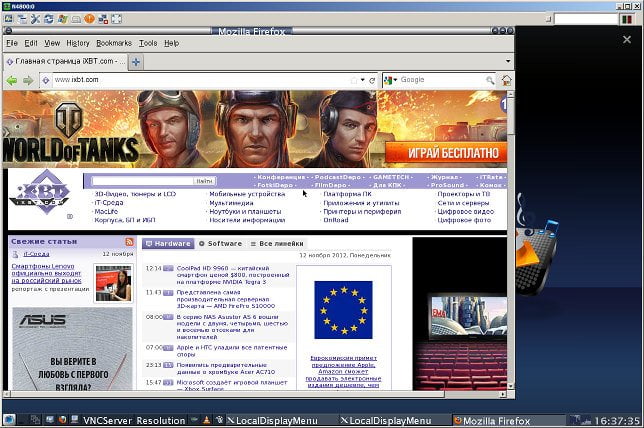
Task: Click the refresh screen VNC toolbar icon
Action: coord(49,19)
